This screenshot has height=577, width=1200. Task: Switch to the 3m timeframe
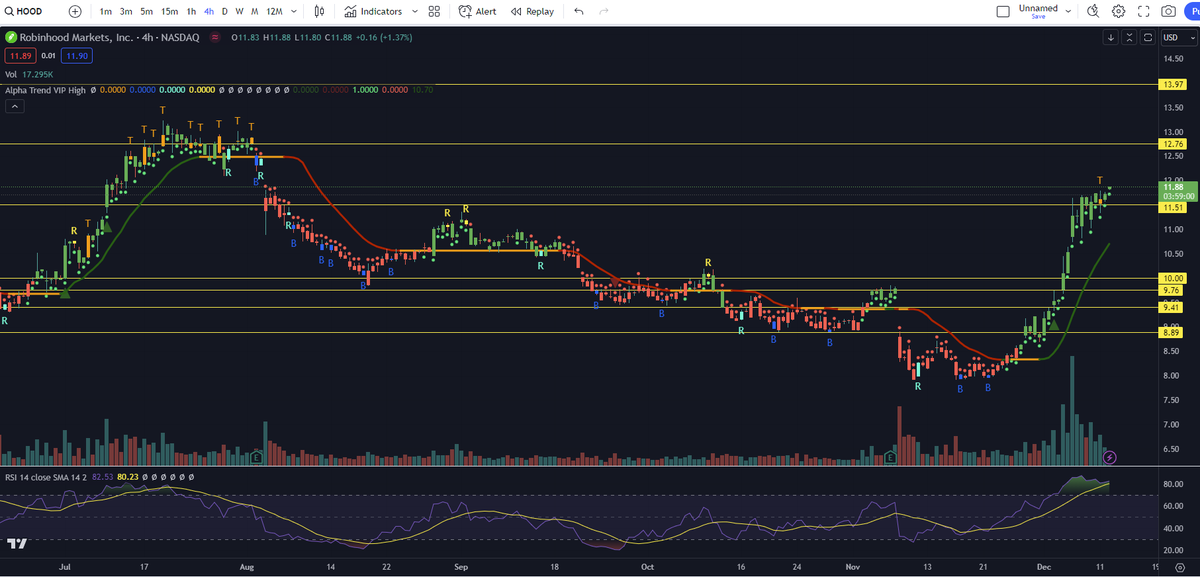pos(126,12)
